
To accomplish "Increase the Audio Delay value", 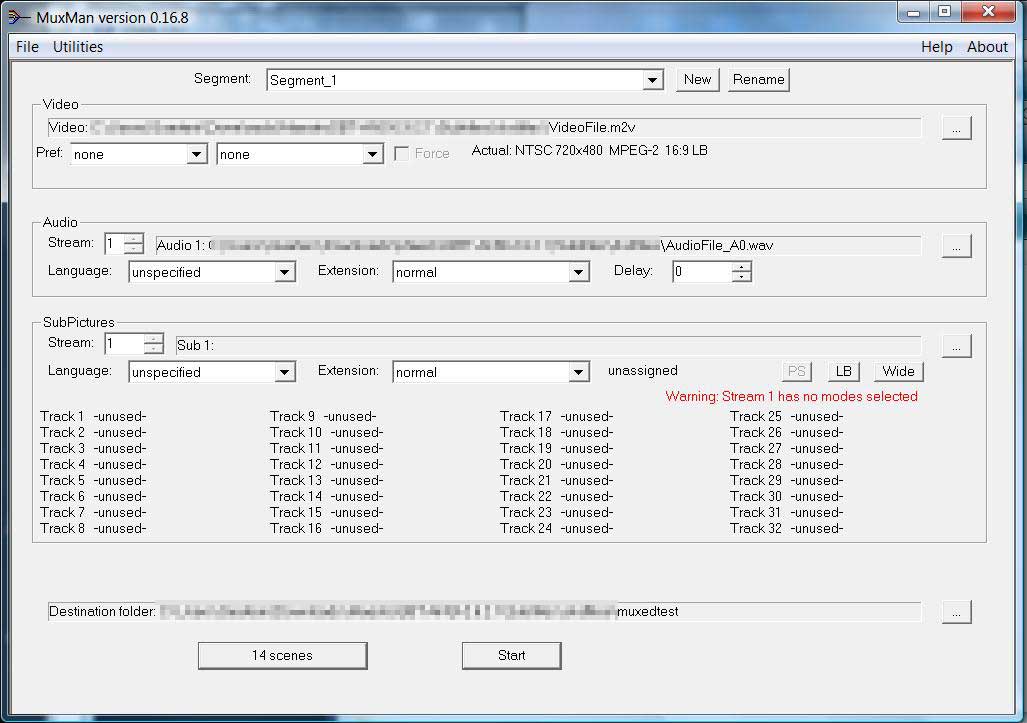I will tap(741, 267).
